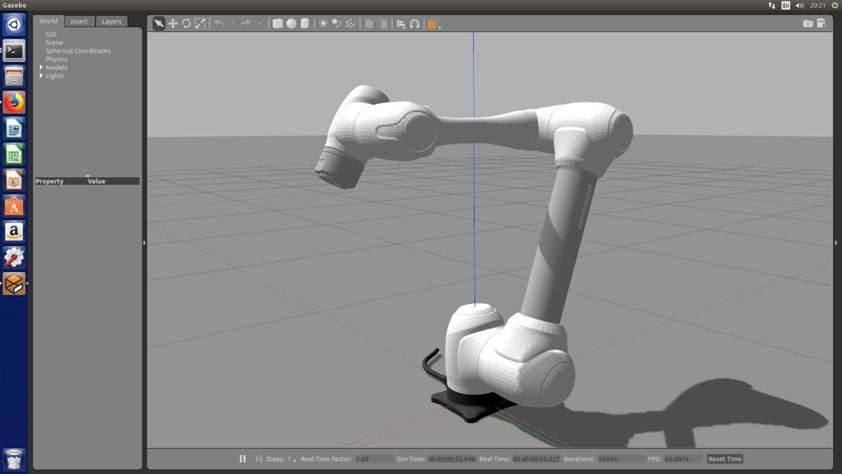Expand the Lights tree node

click(41, 76)
